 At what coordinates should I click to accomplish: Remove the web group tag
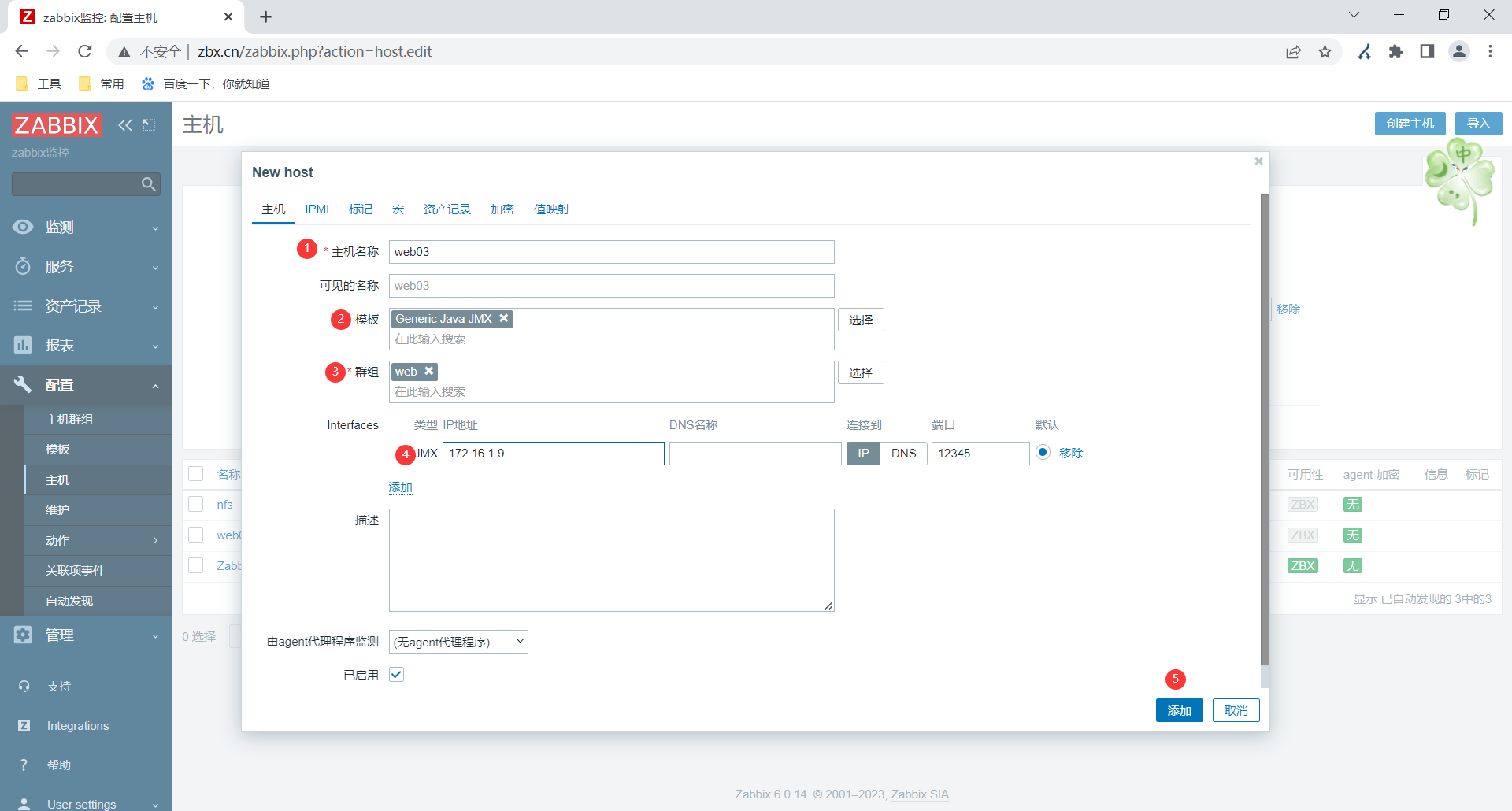pos(429,371)
